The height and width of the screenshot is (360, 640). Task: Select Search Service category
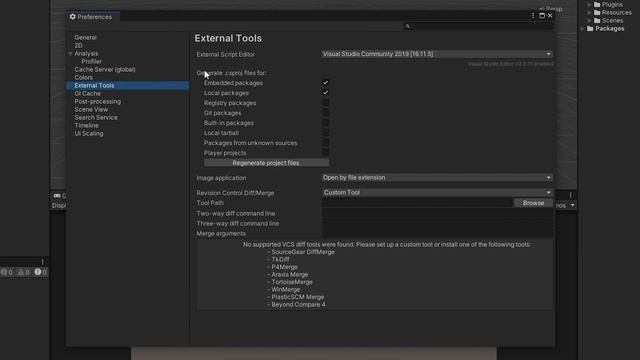tap(96, 118)
